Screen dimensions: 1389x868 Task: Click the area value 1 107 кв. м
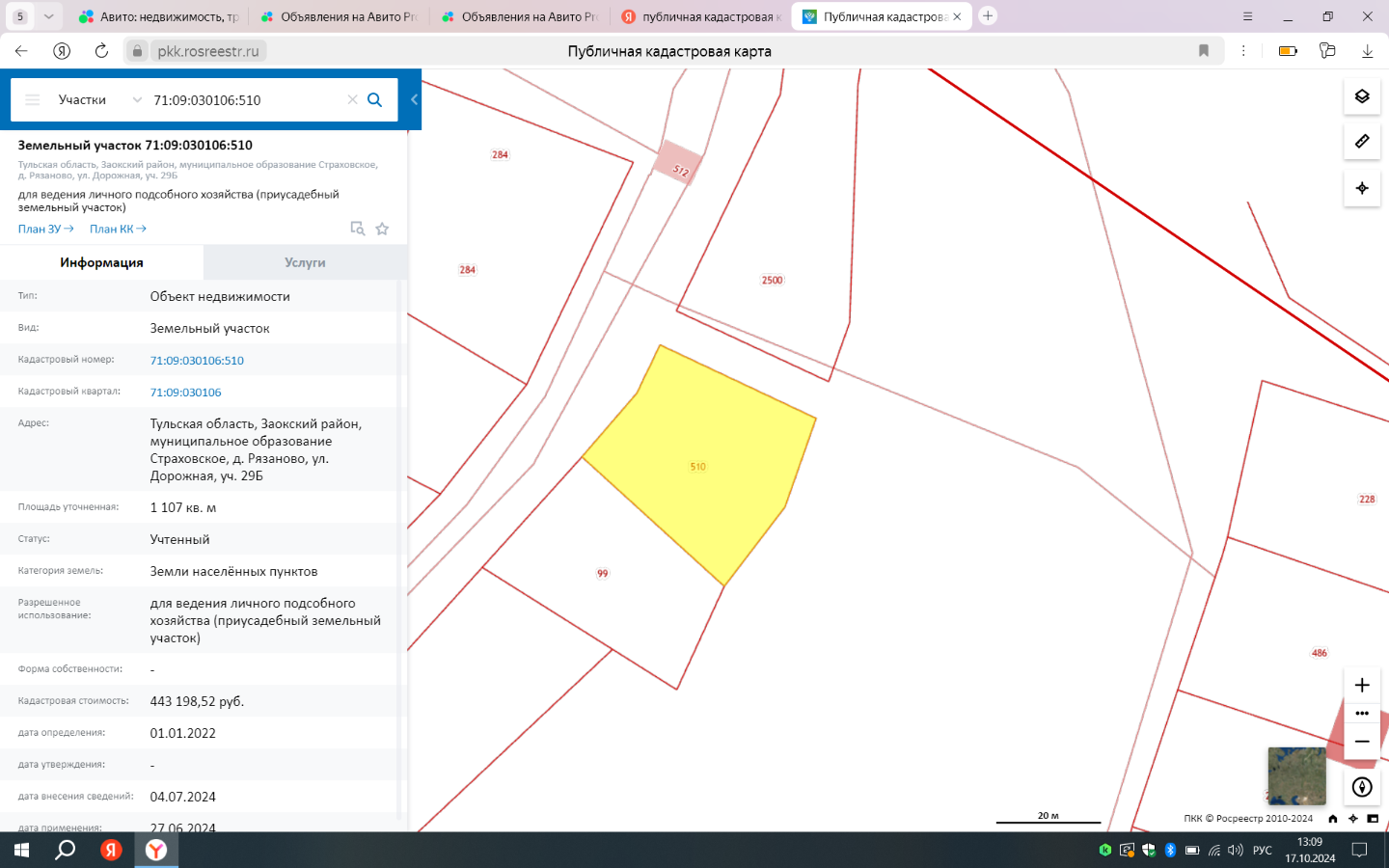[x=182, y=507]
